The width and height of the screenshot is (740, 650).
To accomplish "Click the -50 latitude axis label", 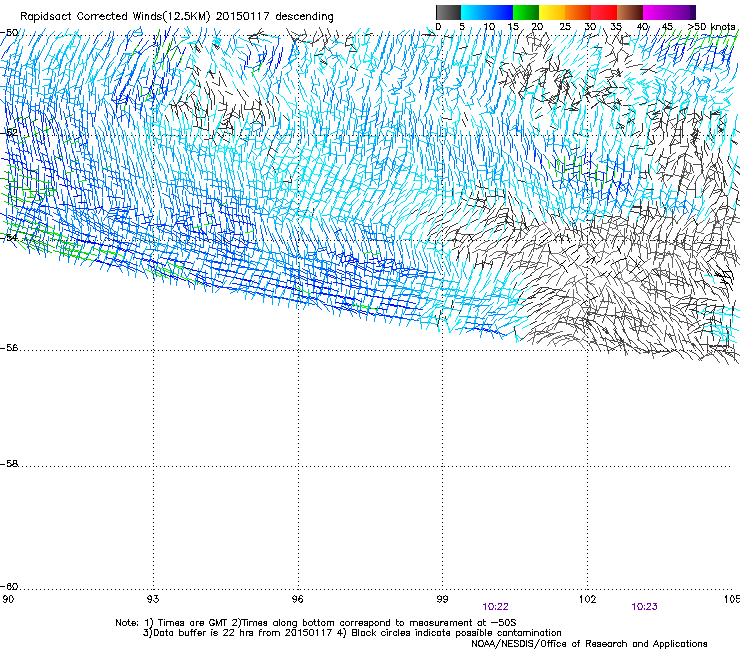I will [9, 33].
